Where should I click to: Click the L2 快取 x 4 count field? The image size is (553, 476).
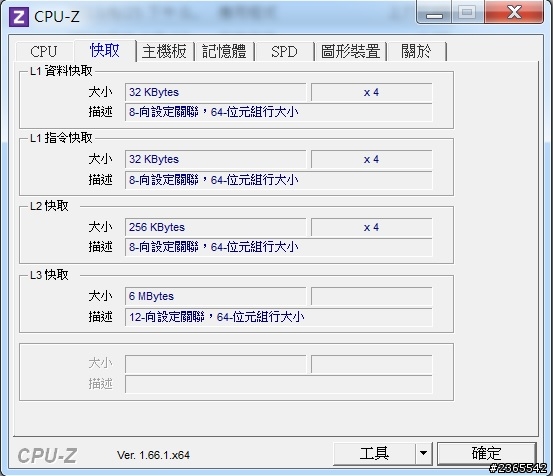click(x=371, y=227)
